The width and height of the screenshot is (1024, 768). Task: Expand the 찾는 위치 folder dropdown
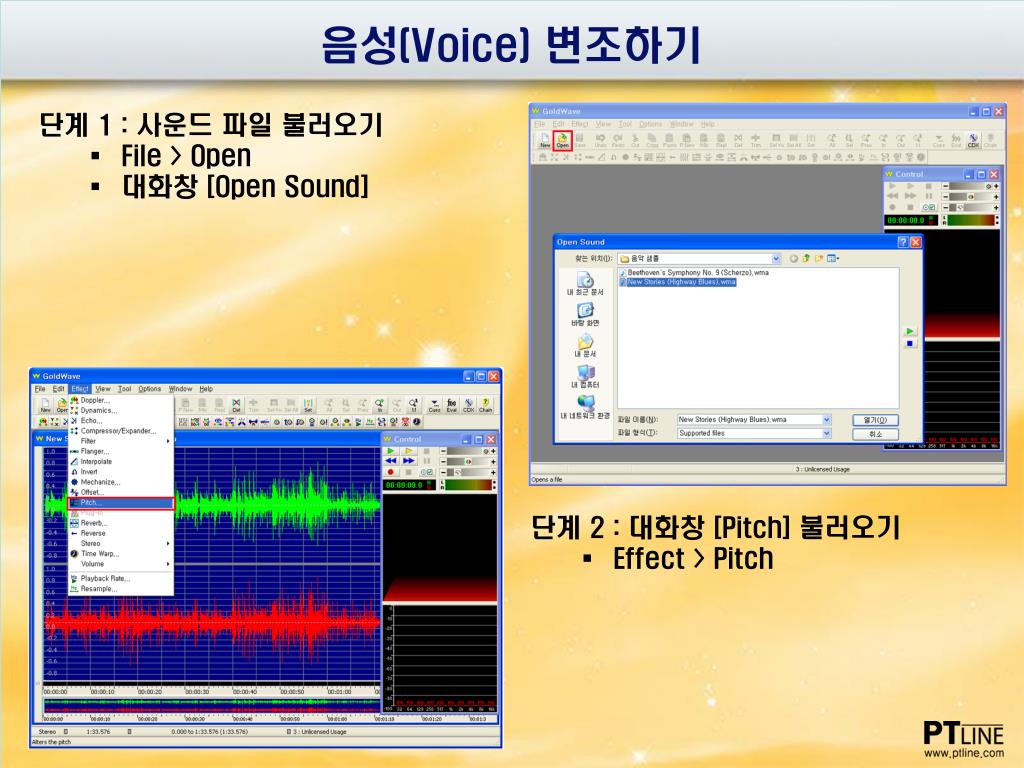point(776,259)
